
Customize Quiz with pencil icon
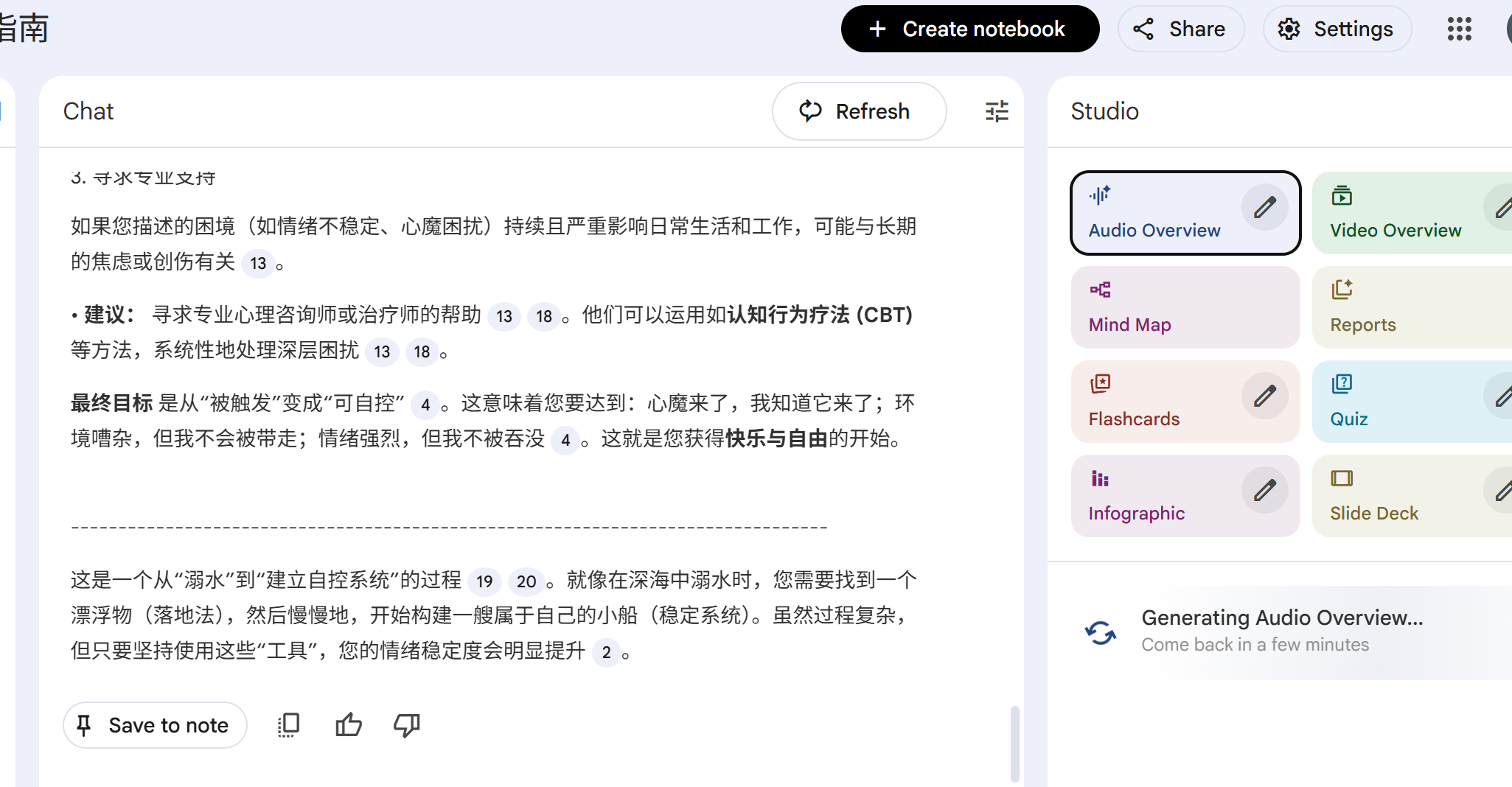tap(1502, 396)
